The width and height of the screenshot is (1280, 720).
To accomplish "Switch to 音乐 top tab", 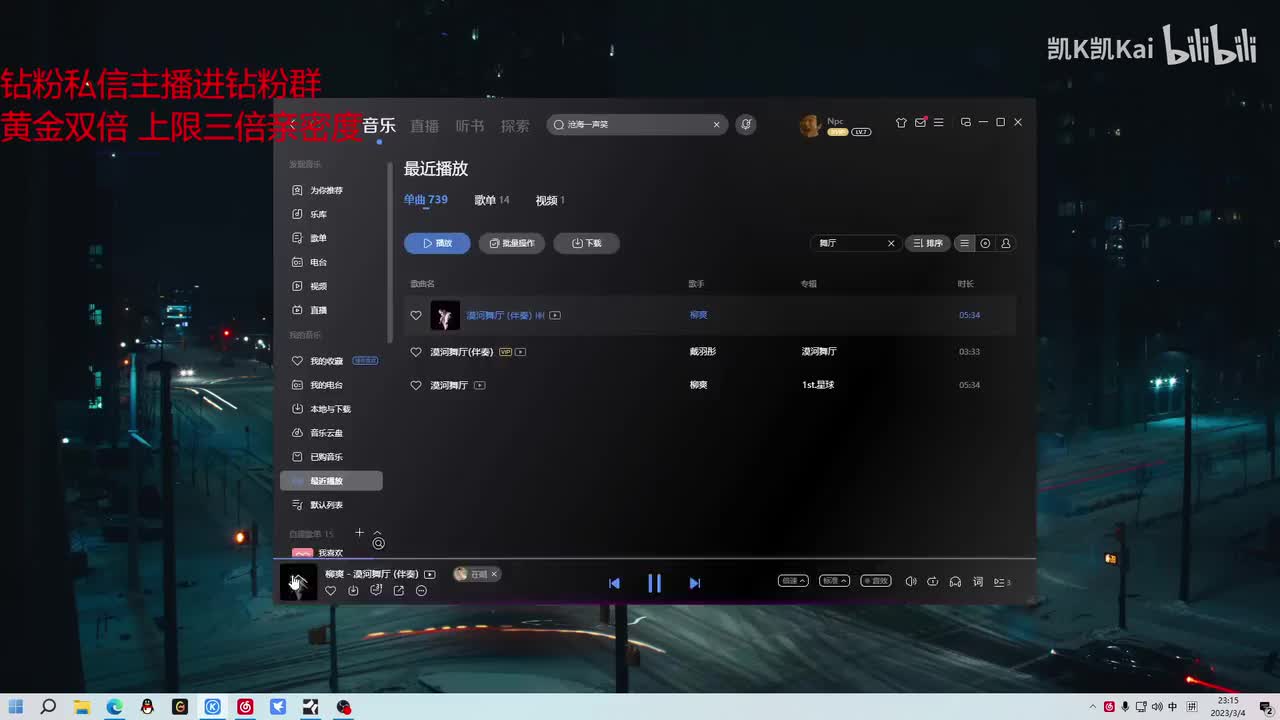I will (379, 126).
